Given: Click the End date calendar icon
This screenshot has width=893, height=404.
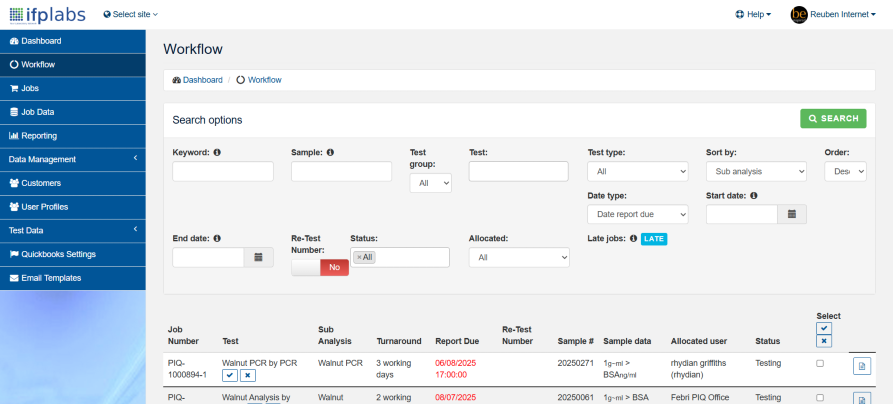Looking at the screenshot, I should (258, 257).
